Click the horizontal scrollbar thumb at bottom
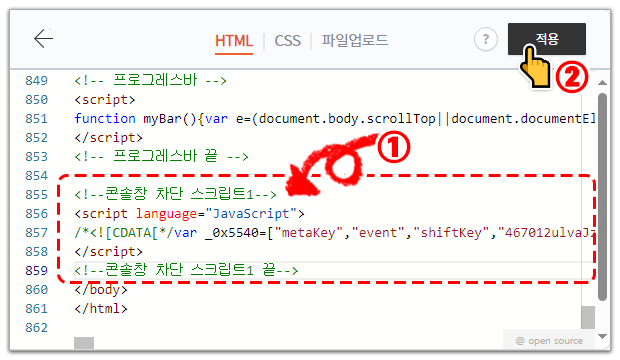Screen dimensions: 620x360 pos(84,343)
